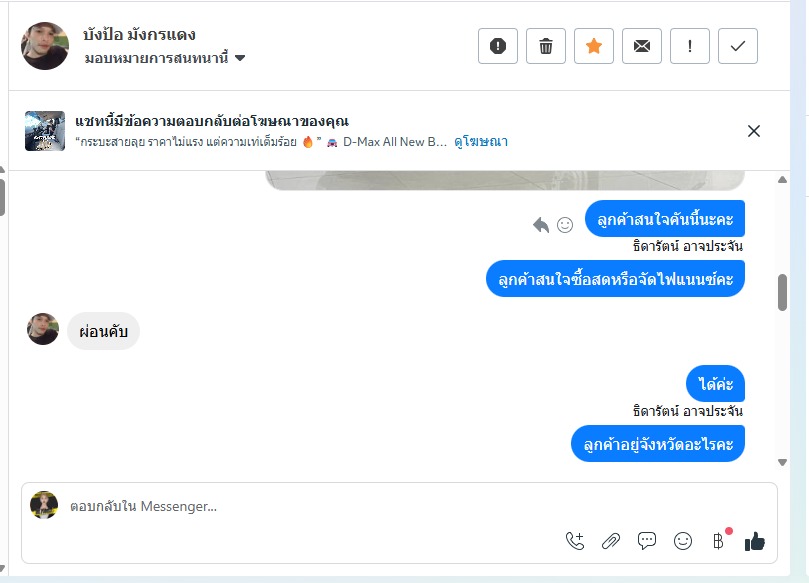Image resolution: width=809 pixels, height=583 pixels.
Task: Open the "ดูโฆษณา" ad link
Action: pos(481,142)
